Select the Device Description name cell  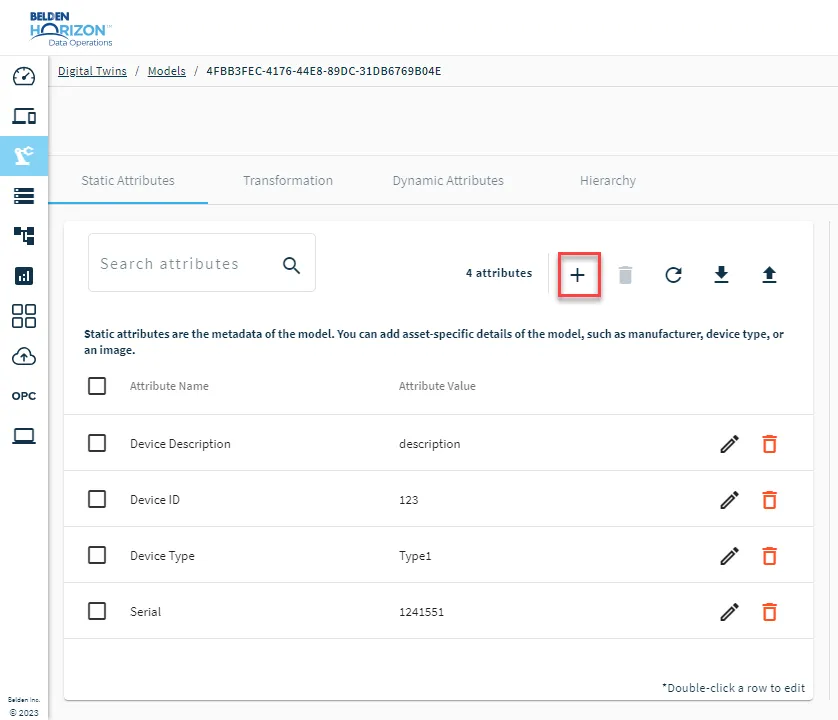tap(181, 444)
